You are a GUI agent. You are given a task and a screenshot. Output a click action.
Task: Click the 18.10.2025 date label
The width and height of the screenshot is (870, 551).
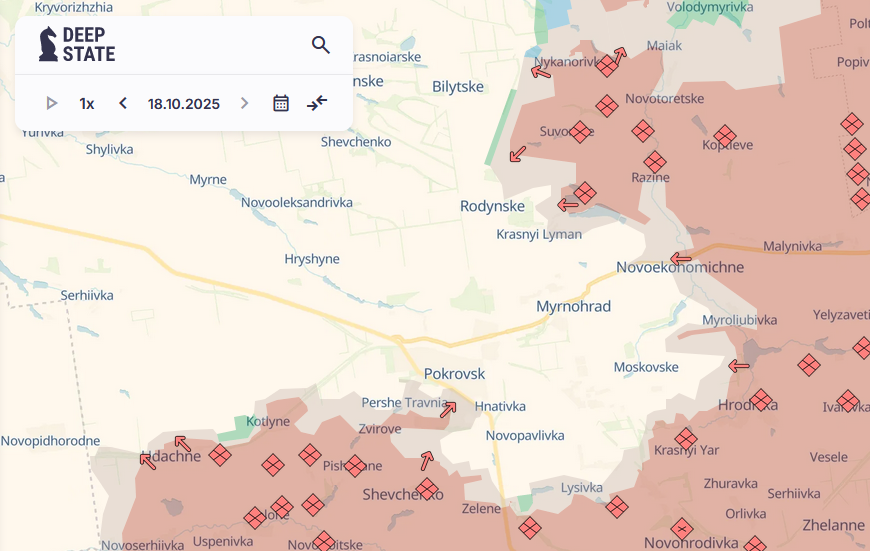coord(184,104)
